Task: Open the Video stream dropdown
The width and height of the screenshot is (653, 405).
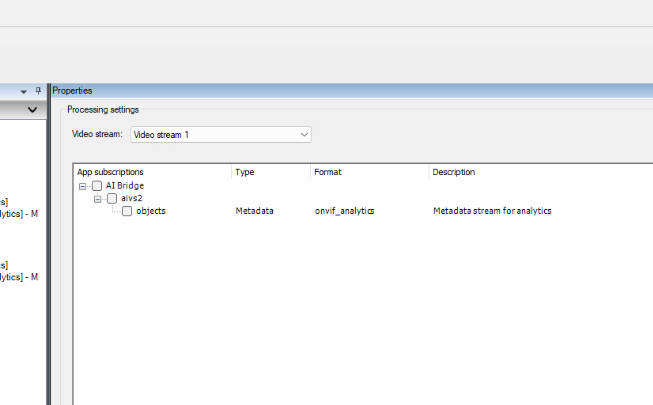Action: point(304,134)
